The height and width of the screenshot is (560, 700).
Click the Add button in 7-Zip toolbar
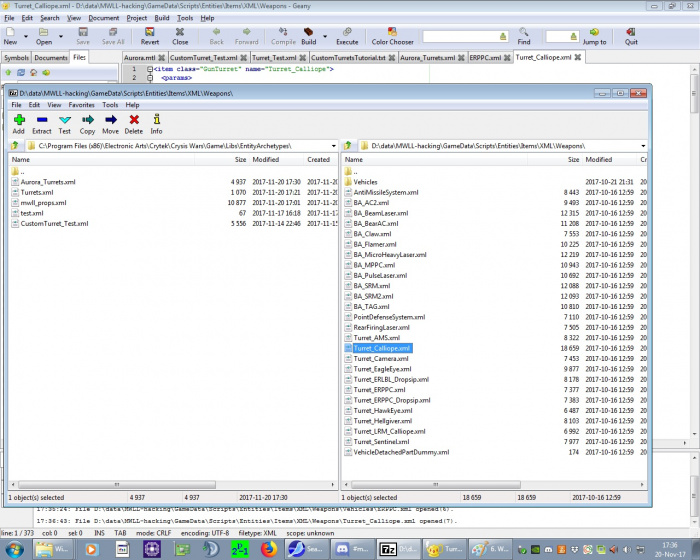click(x=18, y=123)
